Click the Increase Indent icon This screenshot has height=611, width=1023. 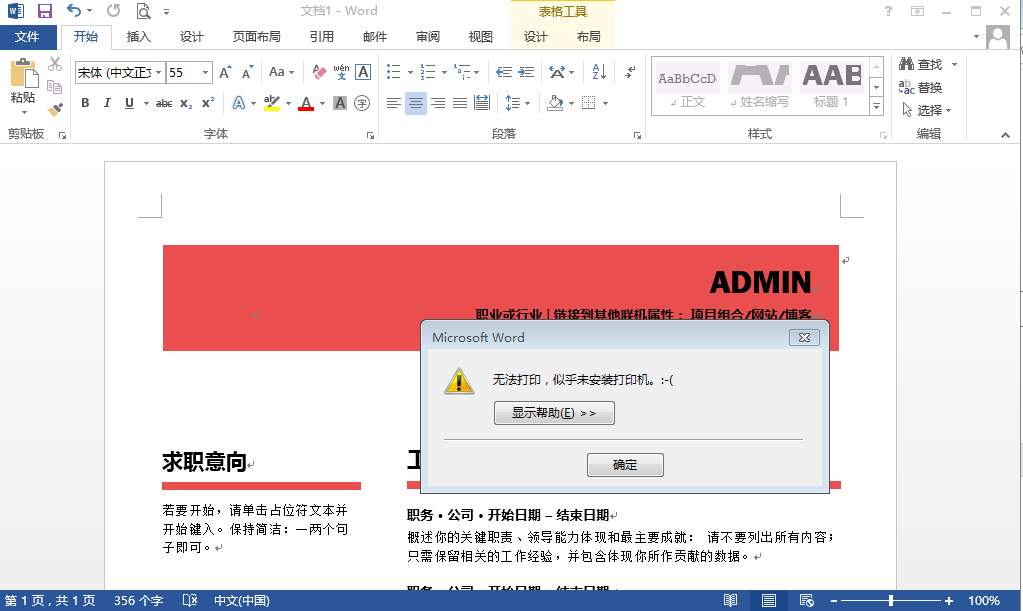click(526, 72)
